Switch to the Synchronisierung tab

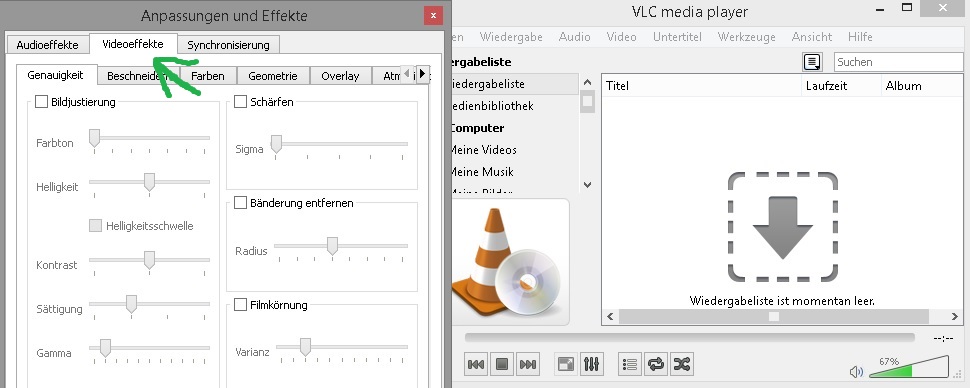228,45
